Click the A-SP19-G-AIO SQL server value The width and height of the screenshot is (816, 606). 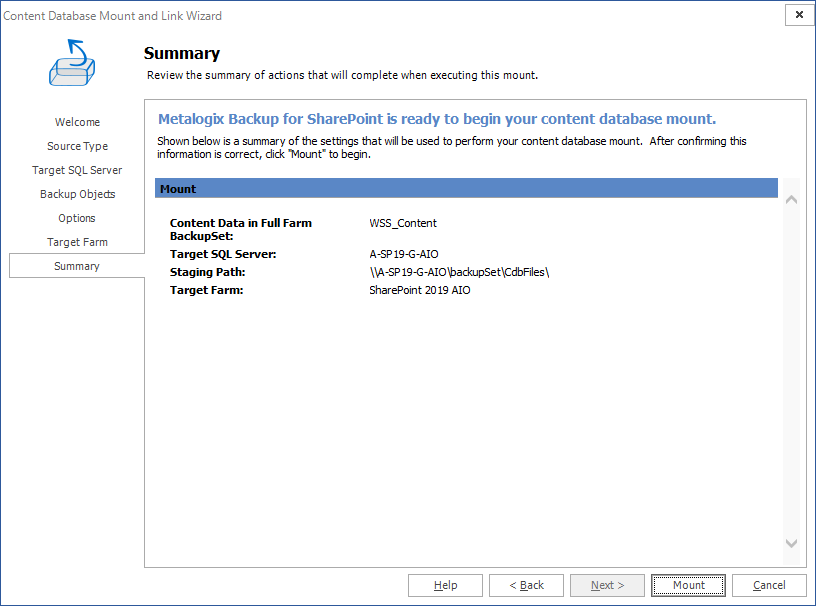click(404, 254)
